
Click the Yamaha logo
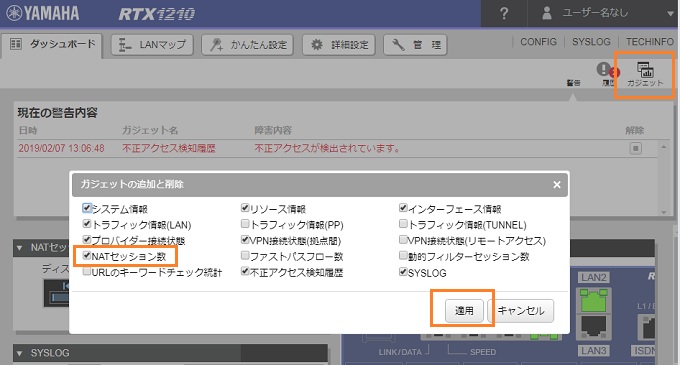(43, 13)
